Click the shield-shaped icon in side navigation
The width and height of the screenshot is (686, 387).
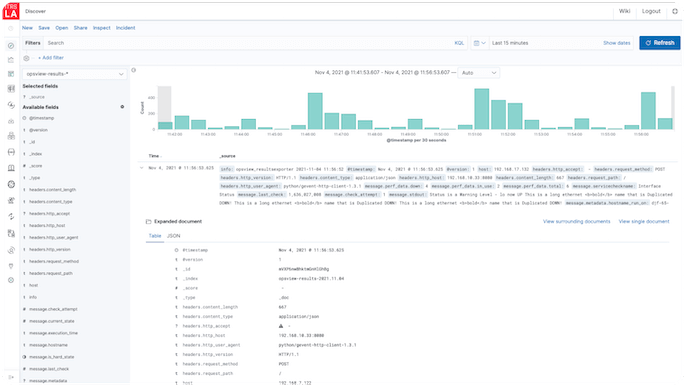coord(11,266)
